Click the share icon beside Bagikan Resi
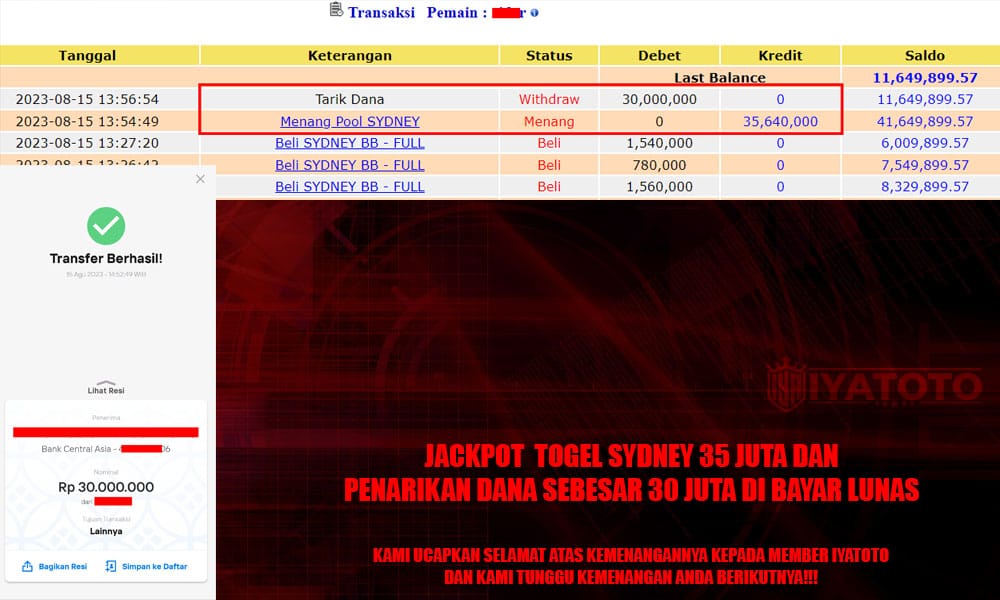 27,567
